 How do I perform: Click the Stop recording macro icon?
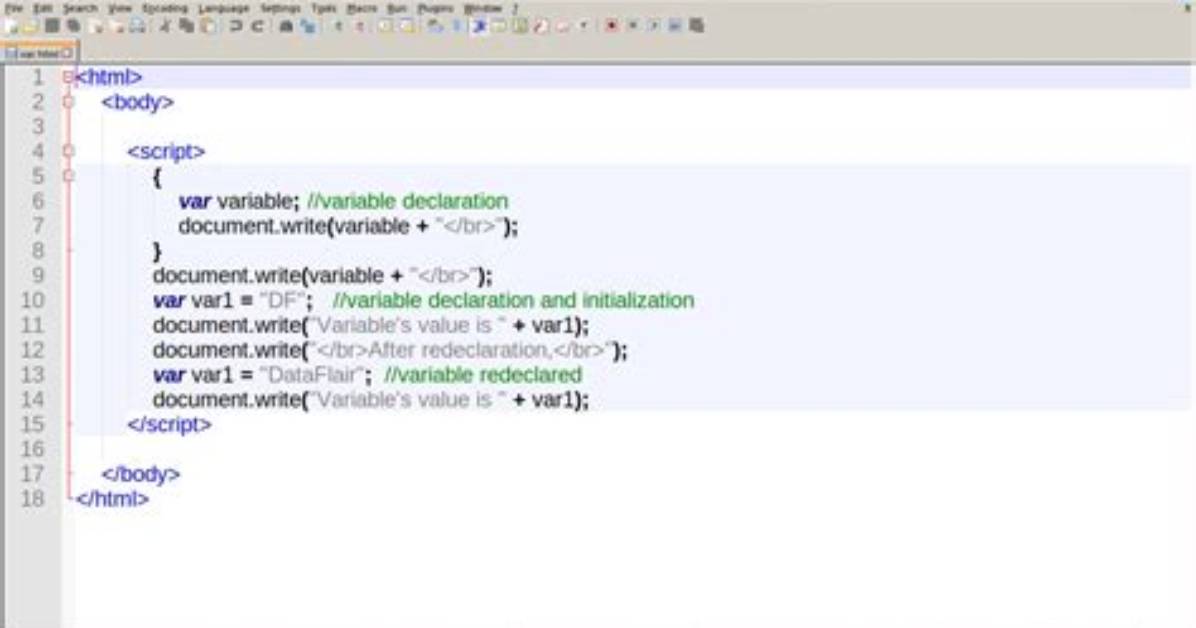point(632,26)
